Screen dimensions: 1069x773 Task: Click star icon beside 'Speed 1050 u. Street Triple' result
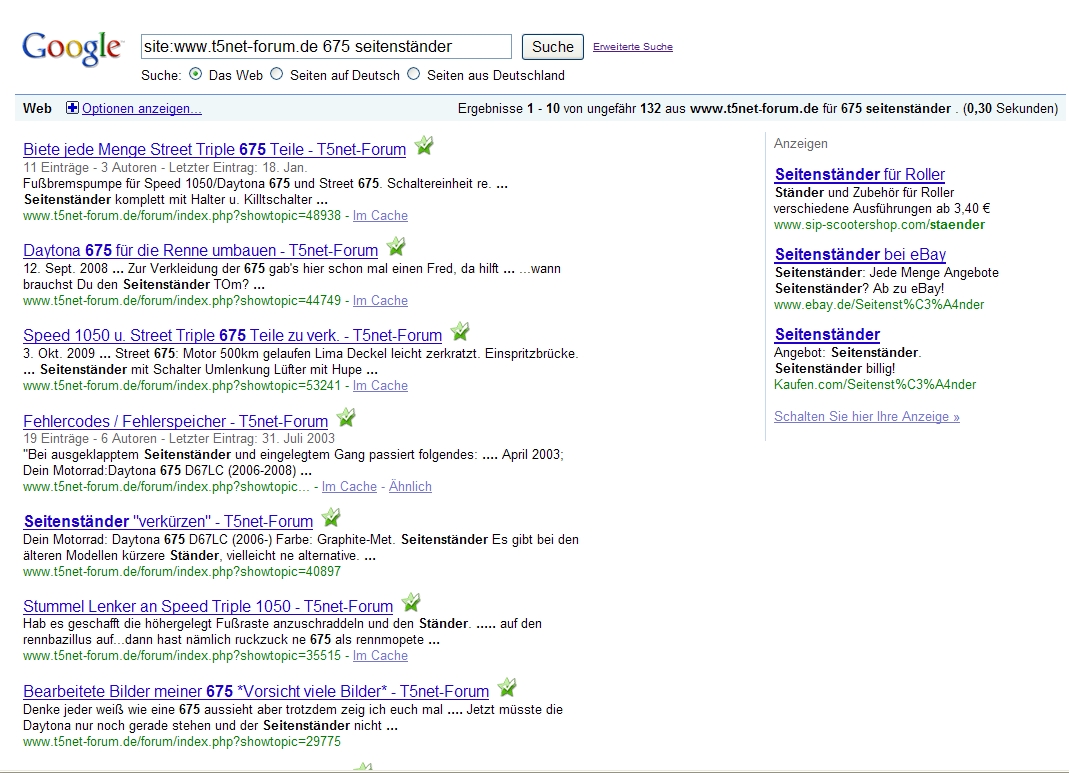point(460,331)
